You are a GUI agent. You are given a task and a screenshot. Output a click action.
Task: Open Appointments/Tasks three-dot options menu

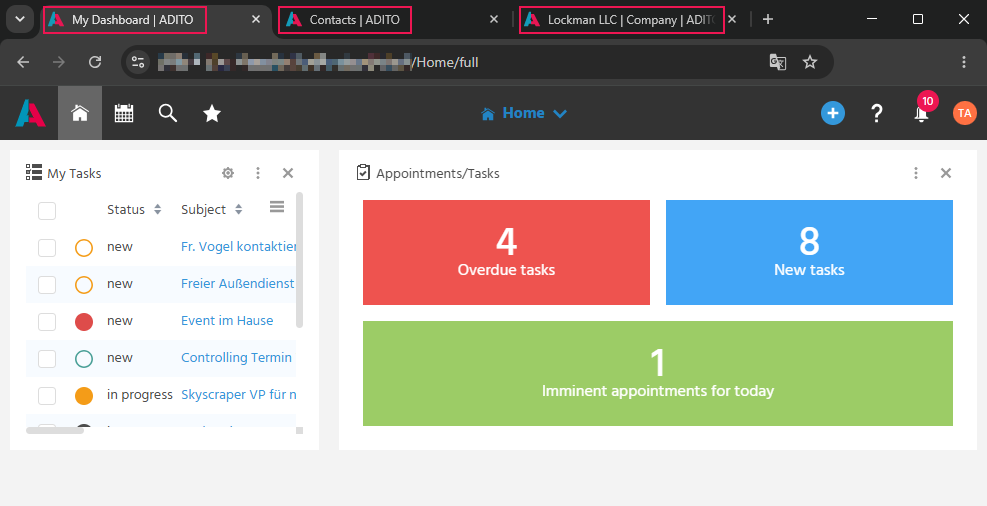916,173
